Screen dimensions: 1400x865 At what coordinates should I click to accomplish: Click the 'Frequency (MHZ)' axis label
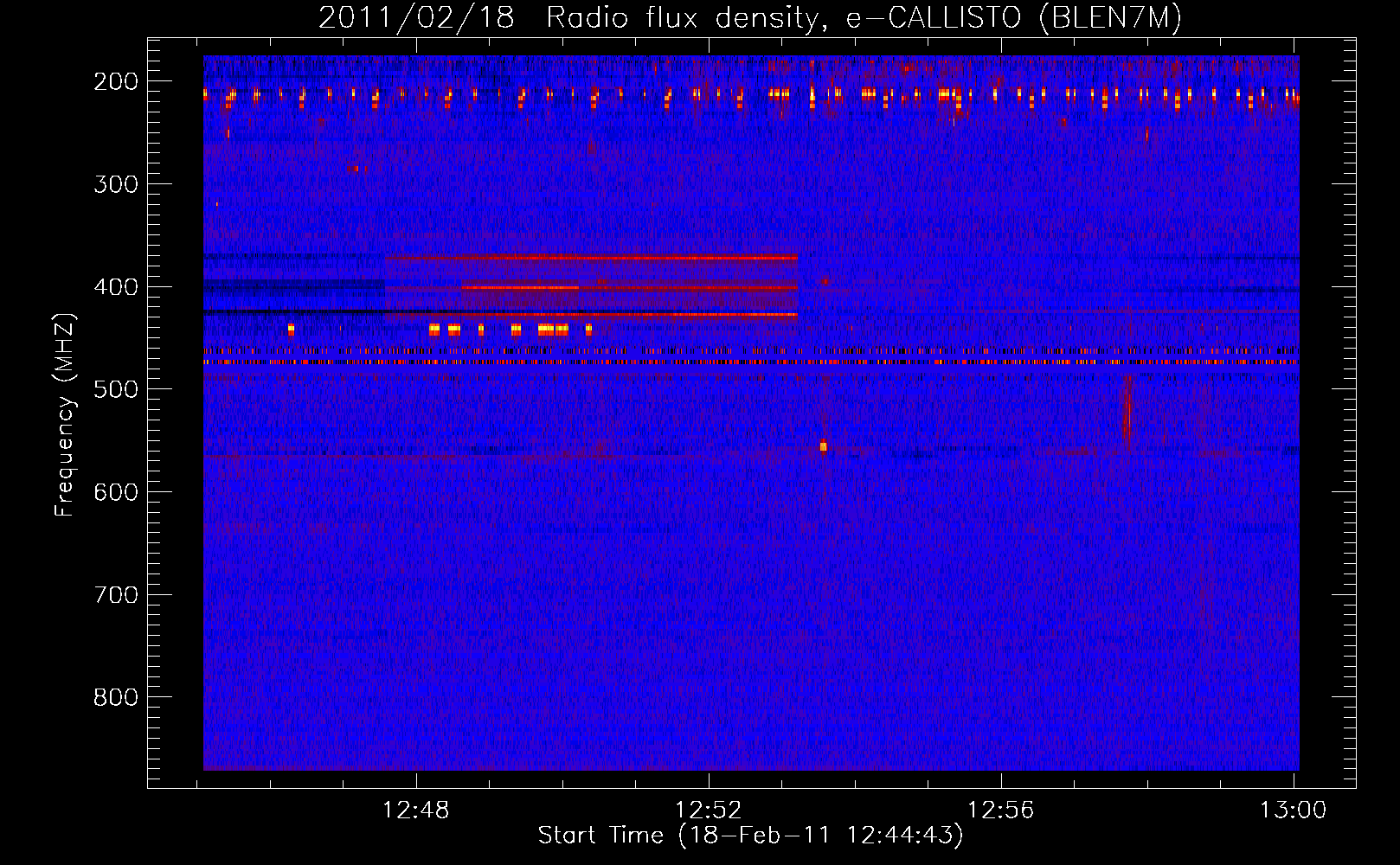click(x=65, y=414)
